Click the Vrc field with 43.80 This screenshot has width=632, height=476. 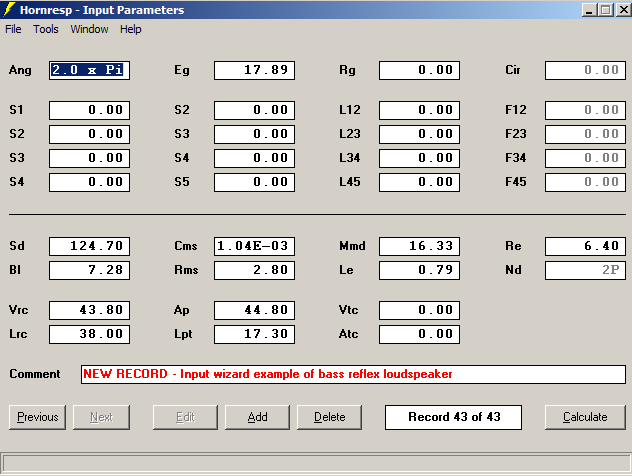pos(89,310)
